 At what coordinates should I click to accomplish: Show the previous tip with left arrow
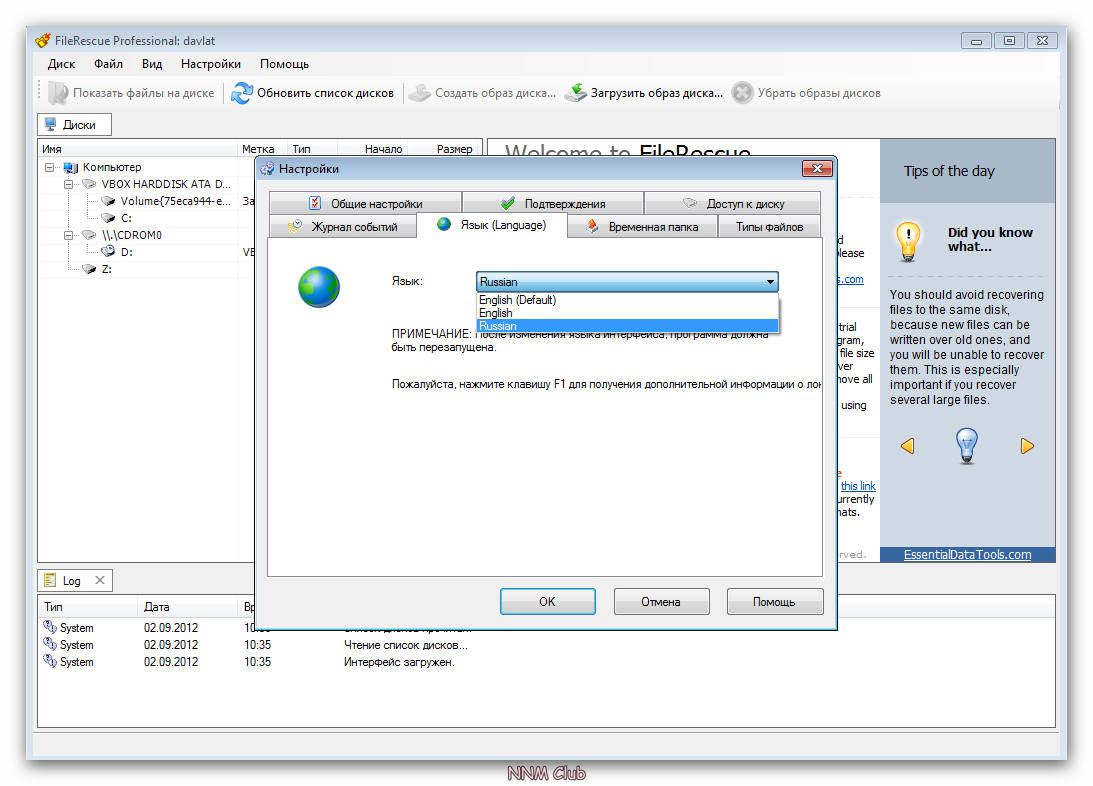[907, 446]
